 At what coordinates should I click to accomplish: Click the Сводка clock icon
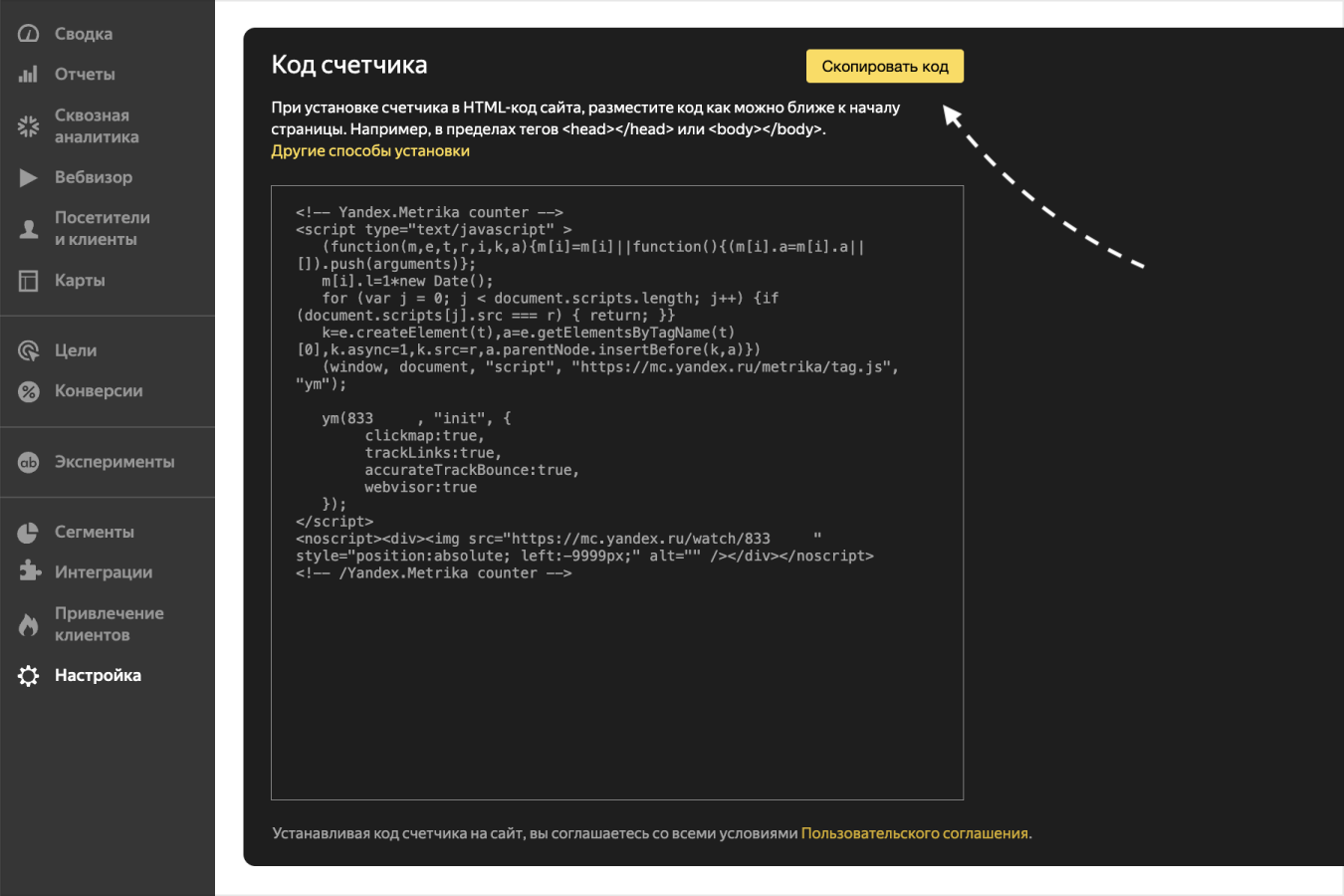[x=28, y=34]
